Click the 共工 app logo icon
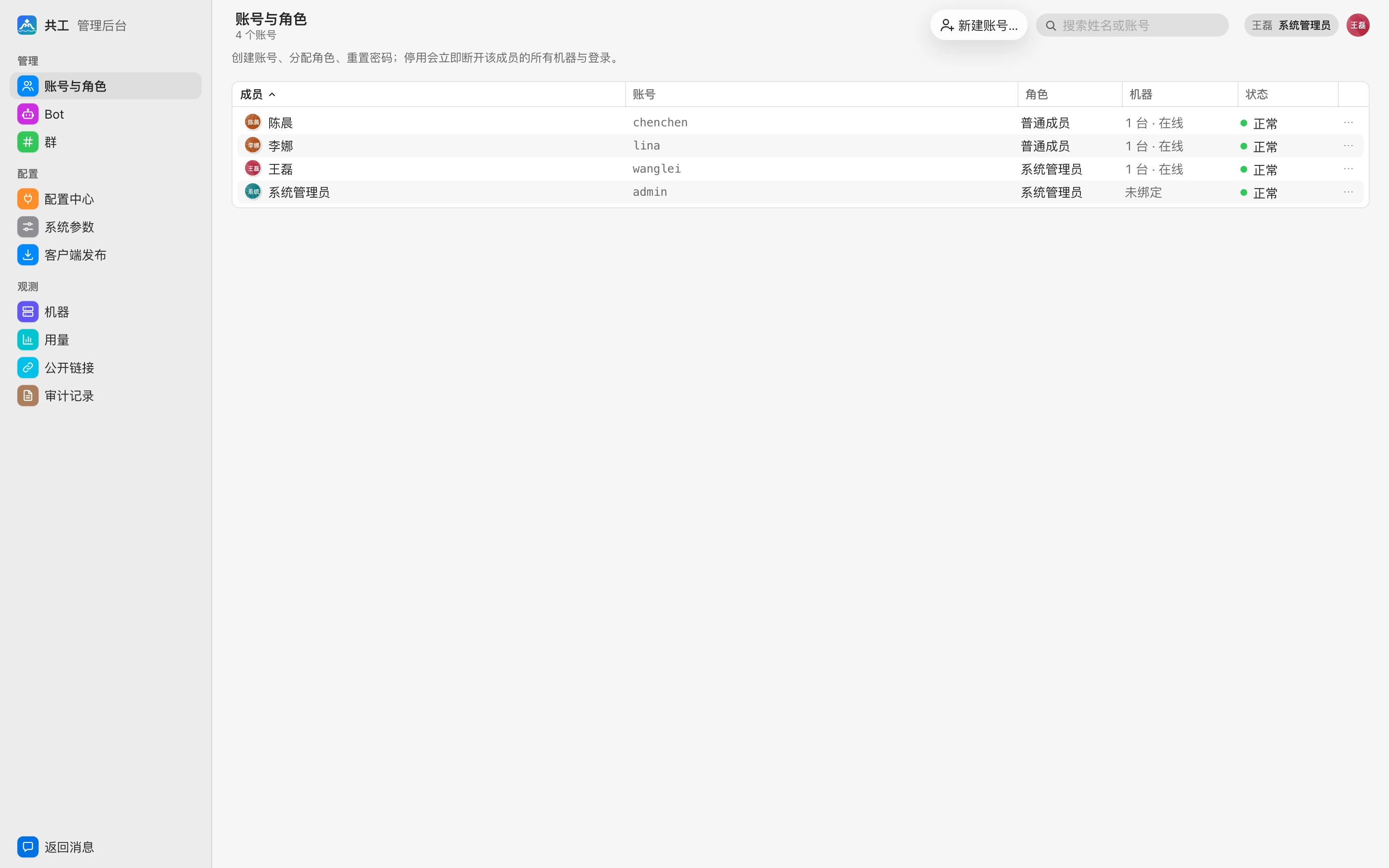Image resolution: width=1389 pixels, height=868 pixels. click(27, 25)
